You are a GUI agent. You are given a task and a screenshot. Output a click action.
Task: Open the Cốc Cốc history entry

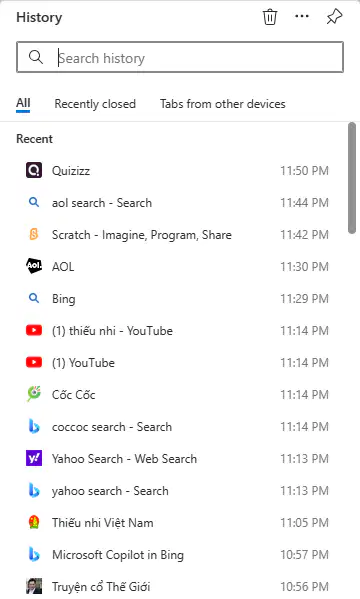177,394
